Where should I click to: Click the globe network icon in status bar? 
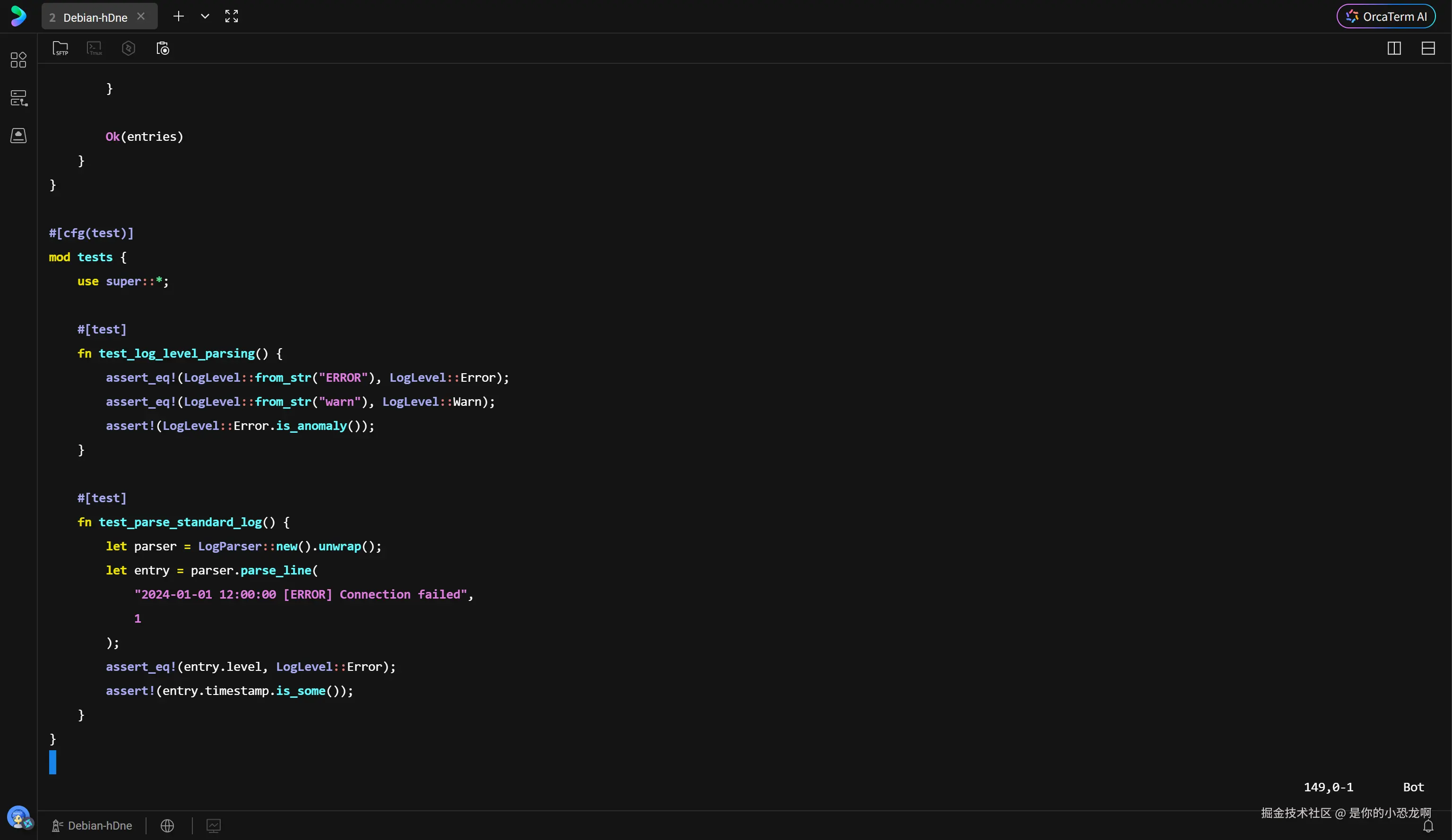pos(167,826)
